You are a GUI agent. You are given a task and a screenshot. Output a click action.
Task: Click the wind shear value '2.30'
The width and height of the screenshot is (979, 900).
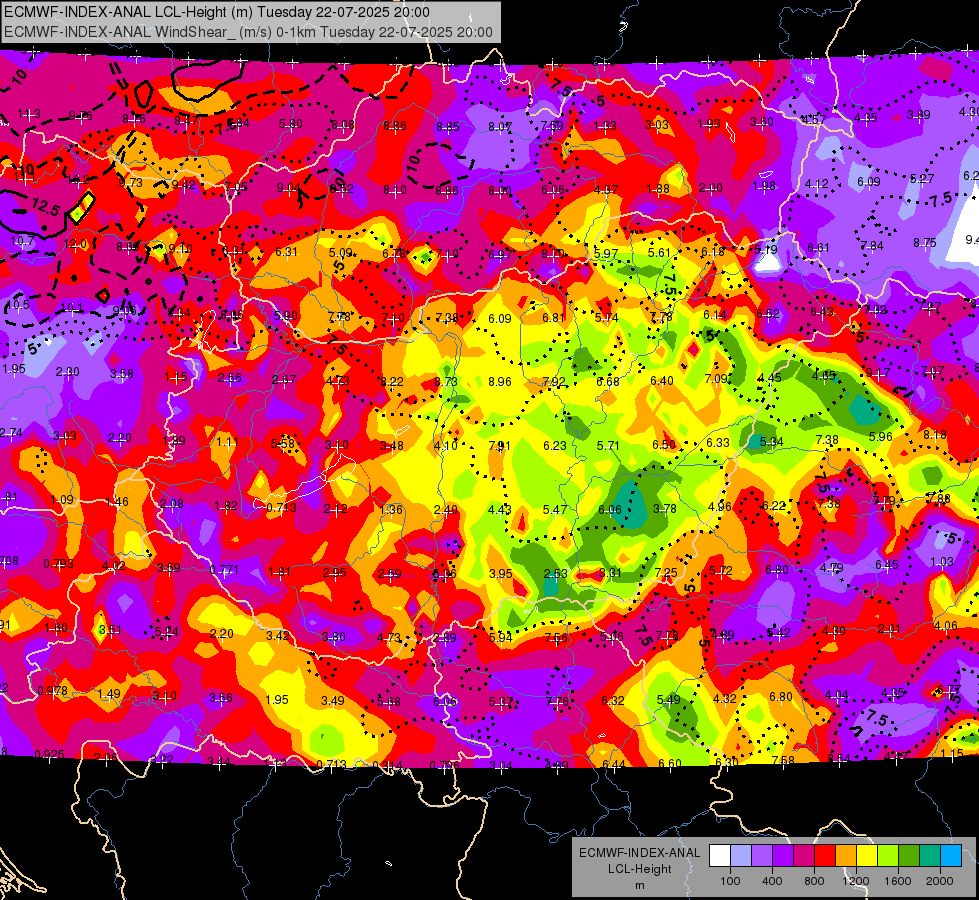(x=67, y=372)
